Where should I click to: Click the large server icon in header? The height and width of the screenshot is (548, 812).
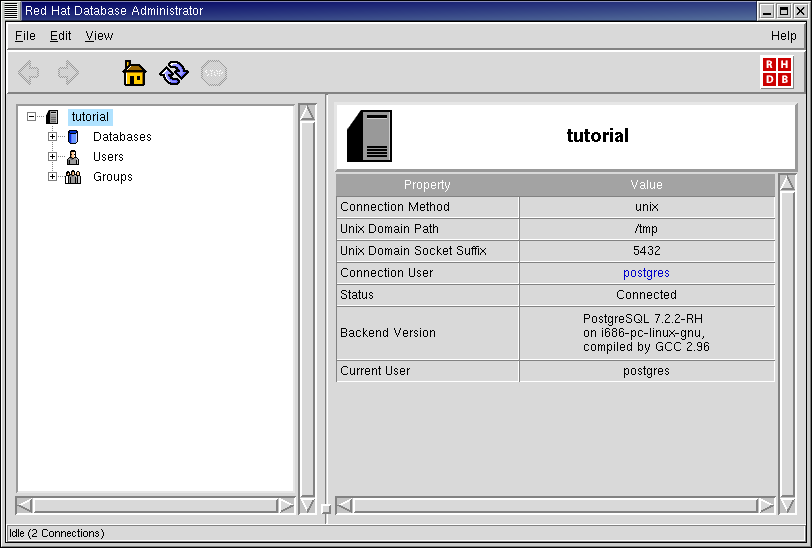coord(369,136)
